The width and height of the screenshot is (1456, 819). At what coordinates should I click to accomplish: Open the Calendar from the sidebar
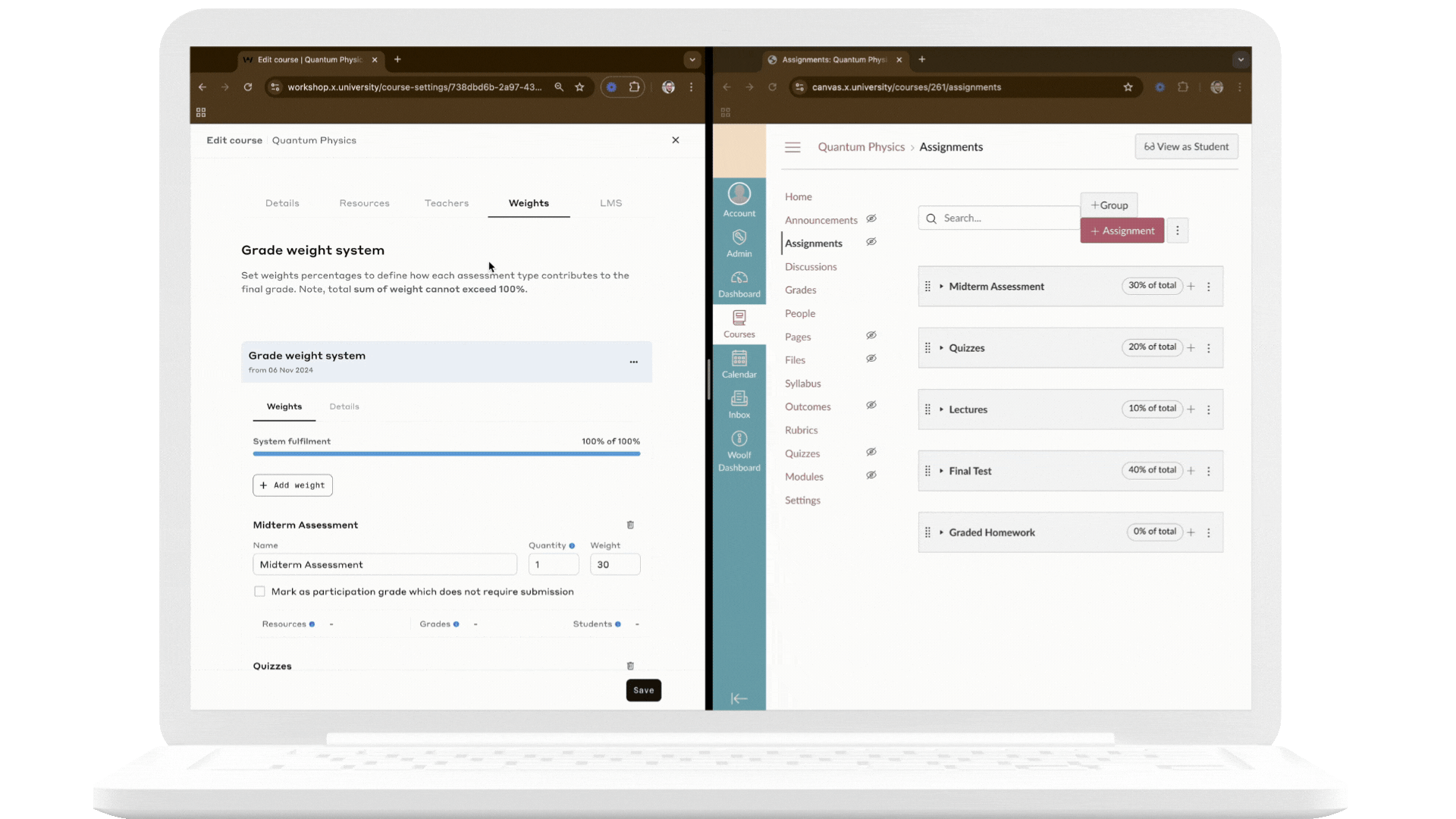coord(739,366)
